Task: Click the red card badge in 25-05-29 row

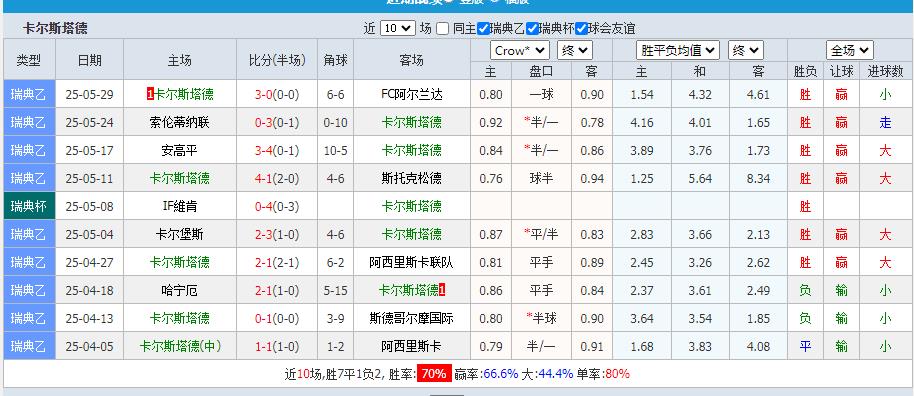Action: pyautogui.click(x=150, y=94)
